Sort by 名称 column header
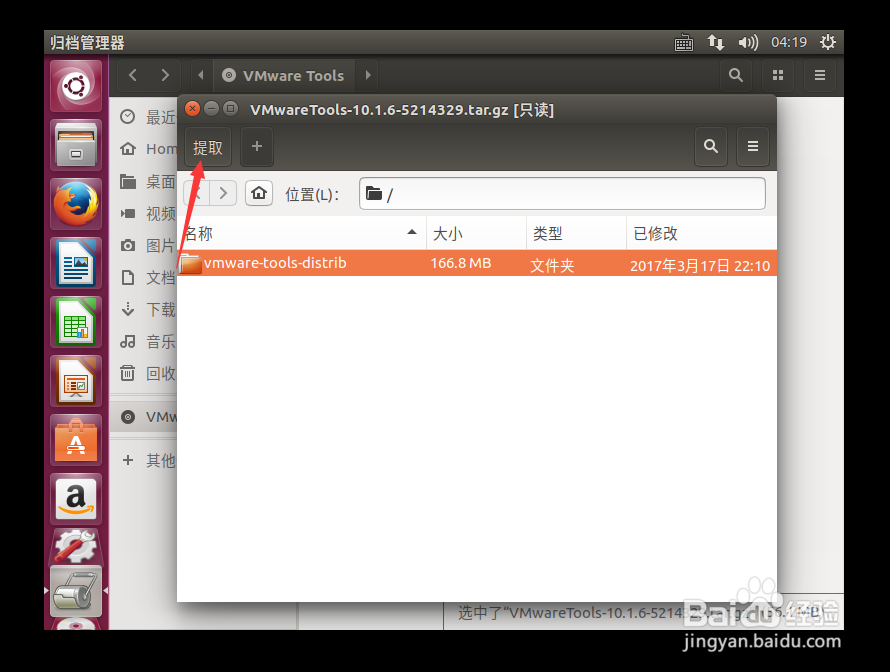Screen dimensions: 890x672 click(x=301, y=233)
